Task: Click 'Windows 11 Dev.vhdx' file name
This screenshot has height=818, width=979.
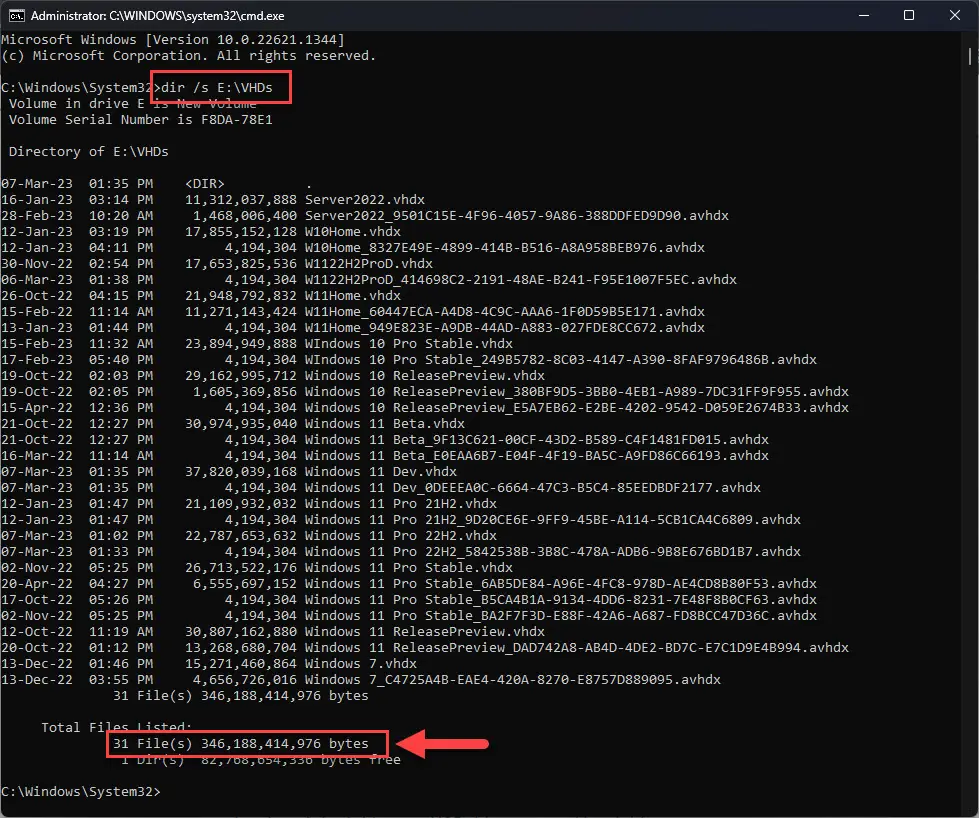Action: click(x=381, y=471)
